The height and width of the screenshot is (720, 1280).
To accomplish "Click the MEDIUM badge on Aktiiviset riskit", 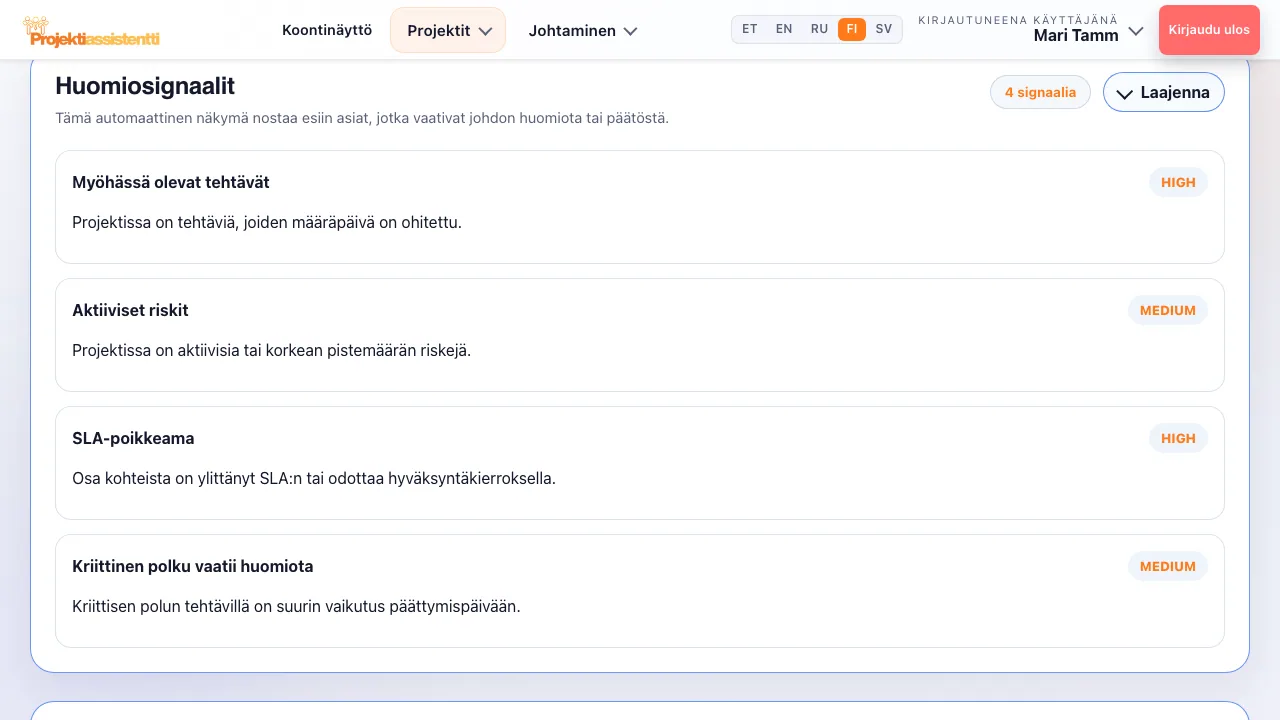I will [1168, 310].
